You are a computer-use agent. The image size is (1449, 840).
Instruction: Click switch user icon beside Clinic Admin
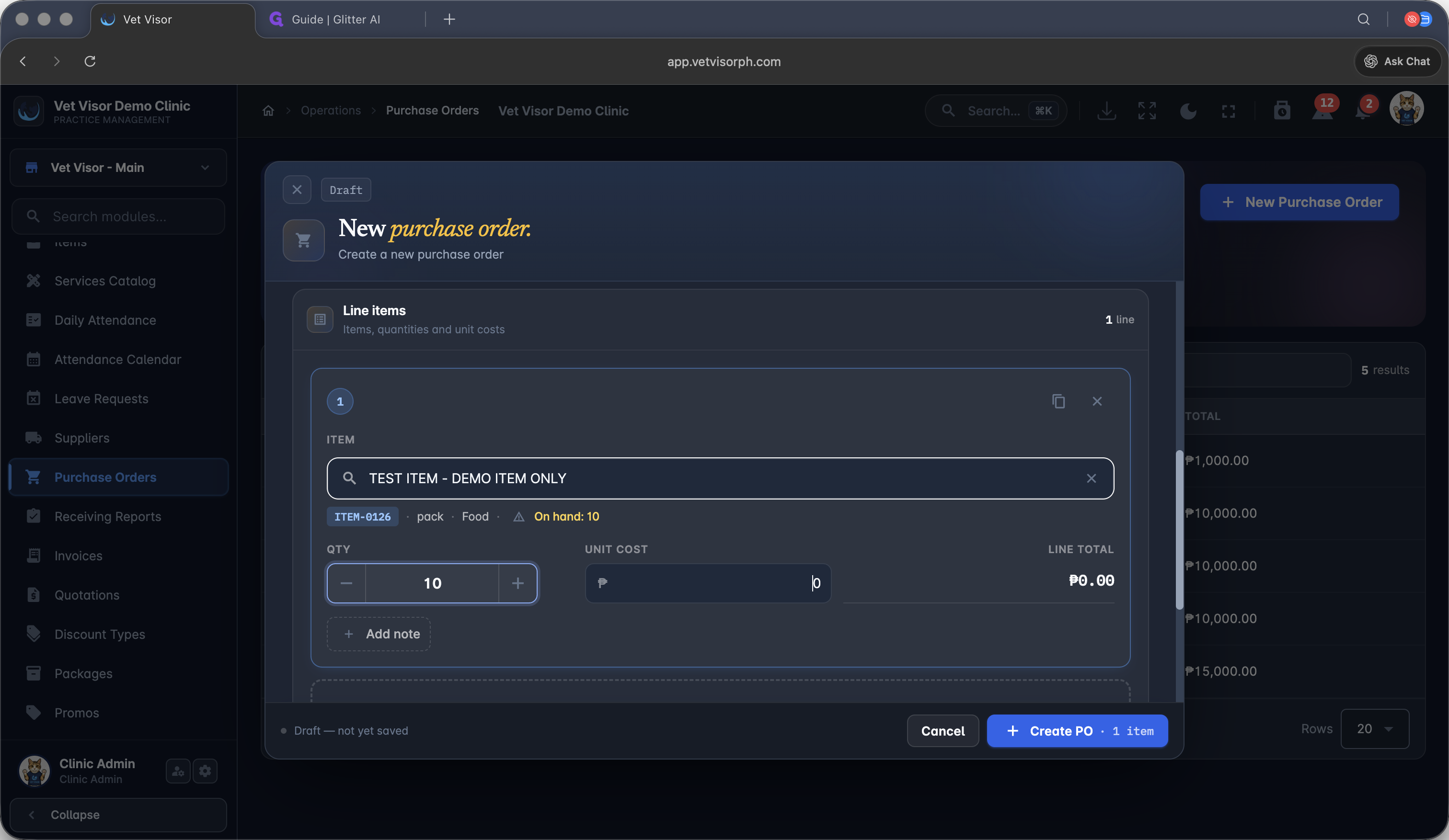pos(178,771)
